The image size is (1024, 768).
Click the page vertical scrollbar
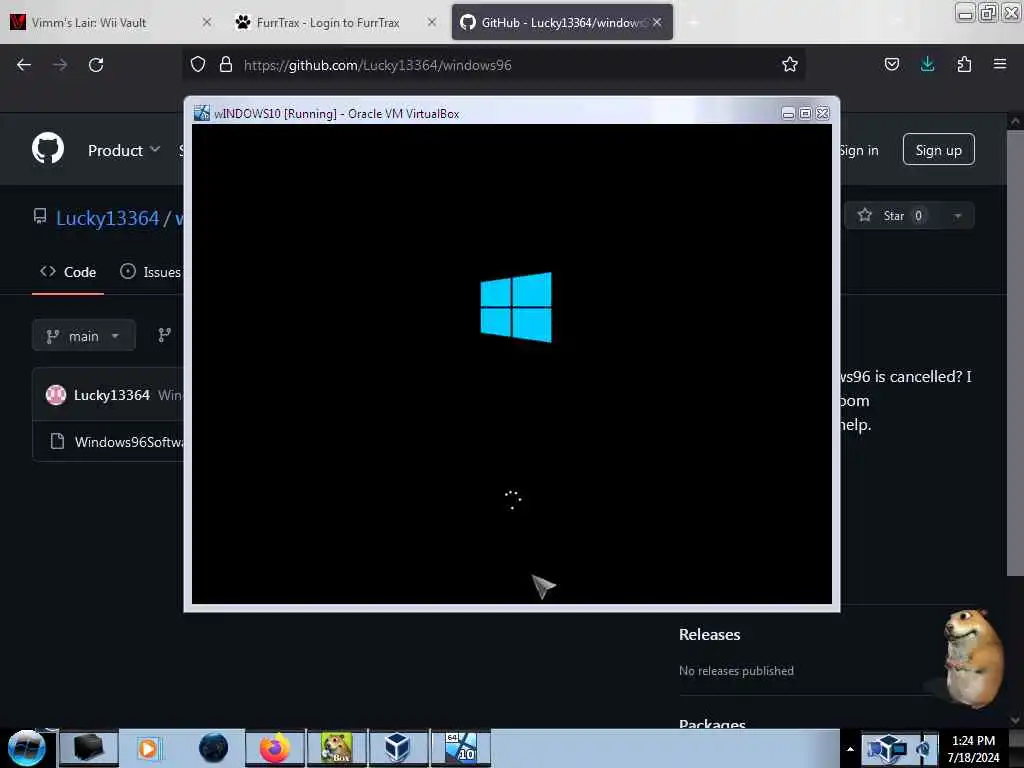click(1015, 353)
